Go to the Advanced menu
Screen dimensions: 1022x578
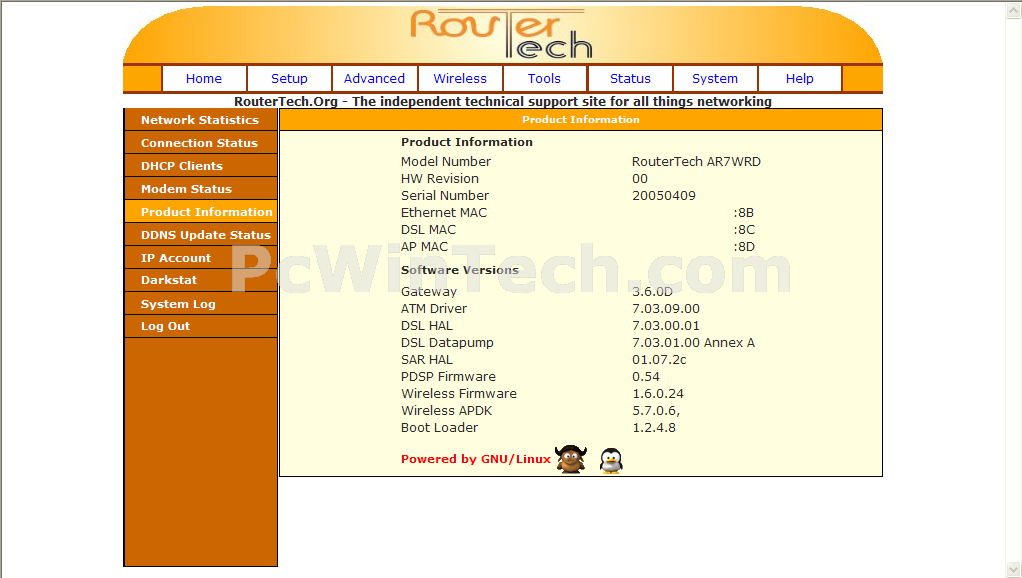(x=374, y=78)
